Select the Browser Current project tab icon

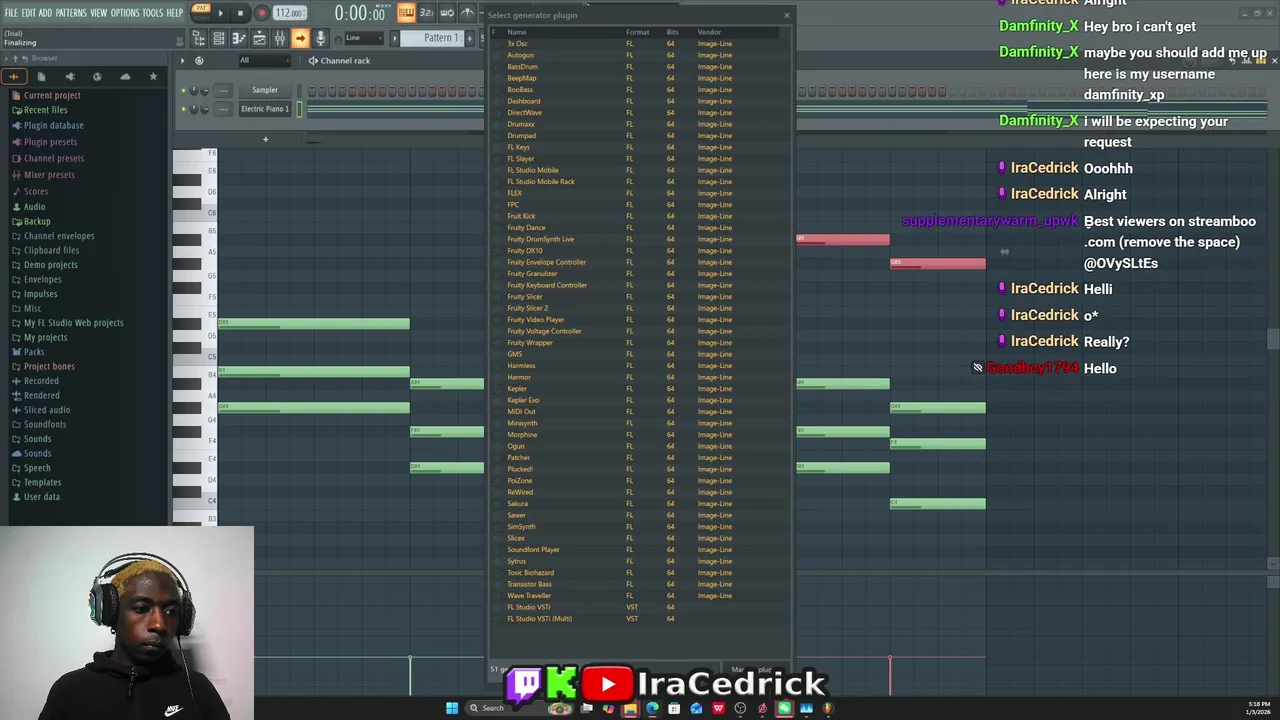(x=41, y=77)
